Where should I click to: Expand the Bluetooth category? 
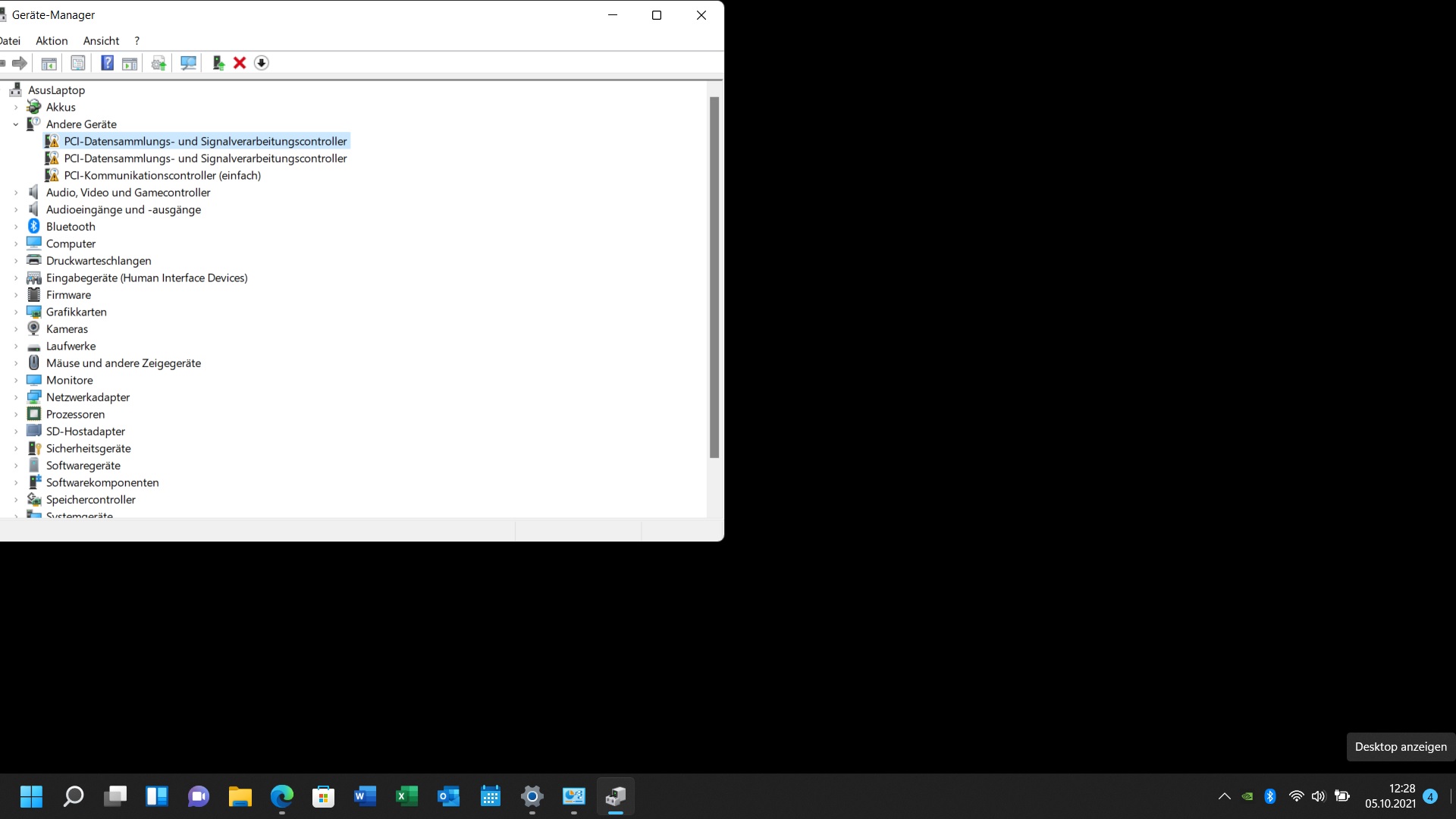pos(16,227)
